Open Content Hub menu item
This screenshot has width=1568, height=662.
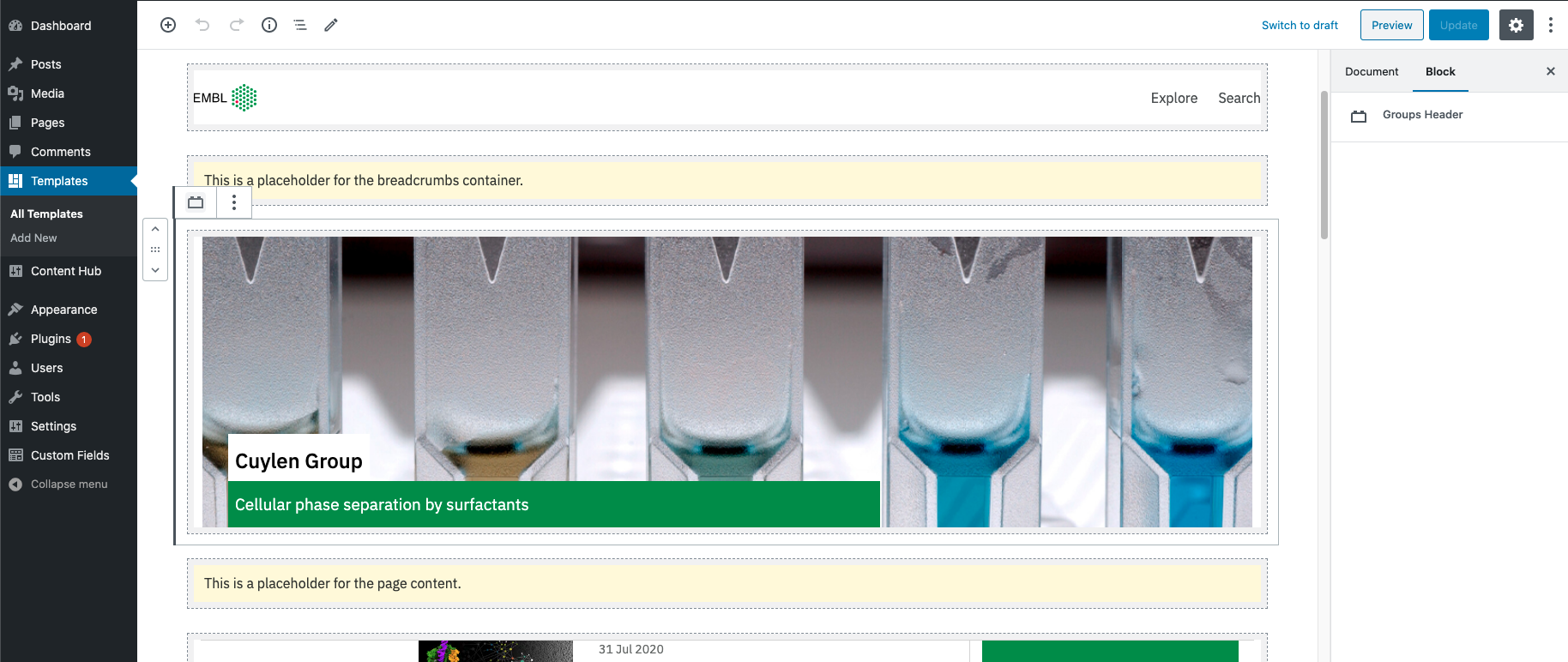coord(69,271)
